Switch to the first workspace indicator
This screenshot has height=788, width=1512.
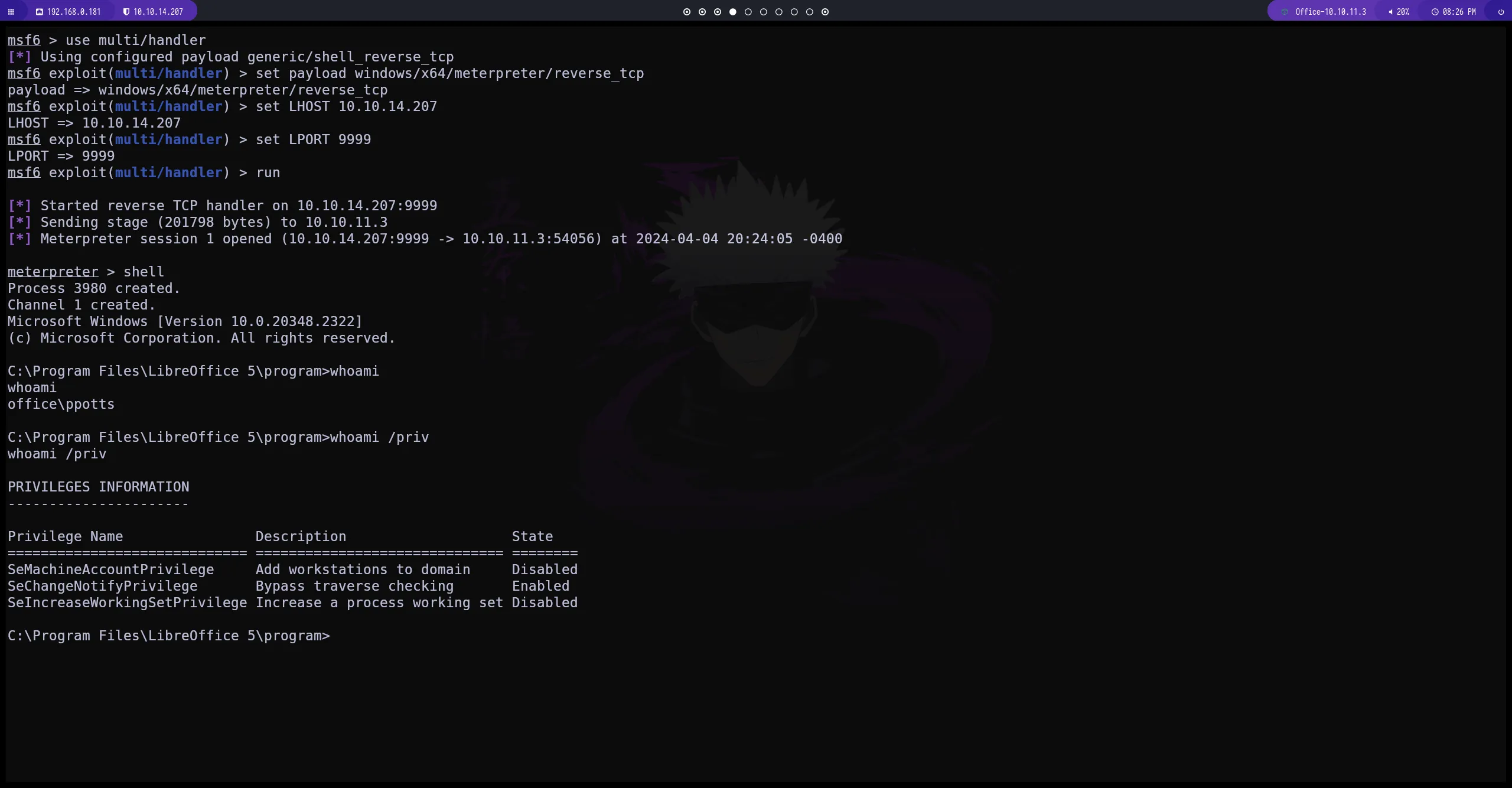(x=686, y=12)
